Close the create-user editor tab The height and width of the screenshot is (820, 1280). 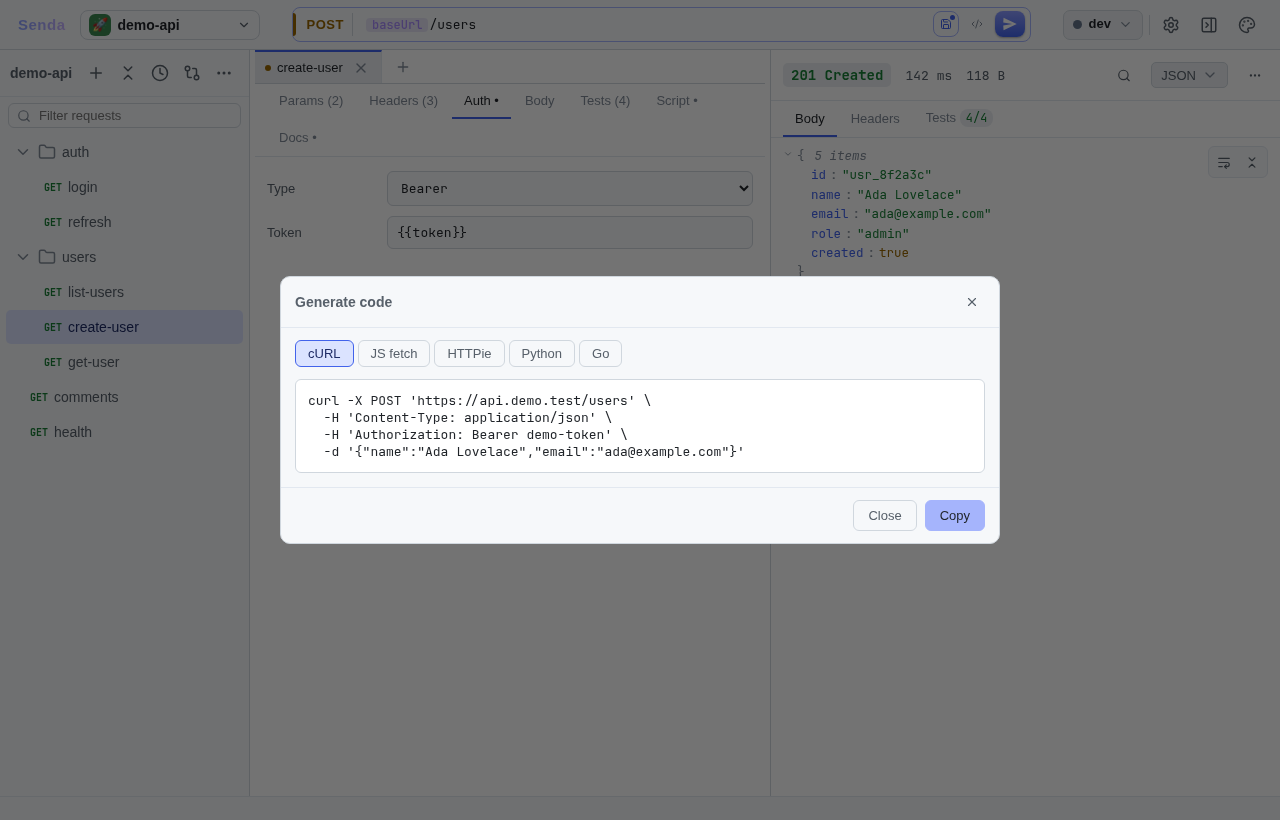[361, 68]
